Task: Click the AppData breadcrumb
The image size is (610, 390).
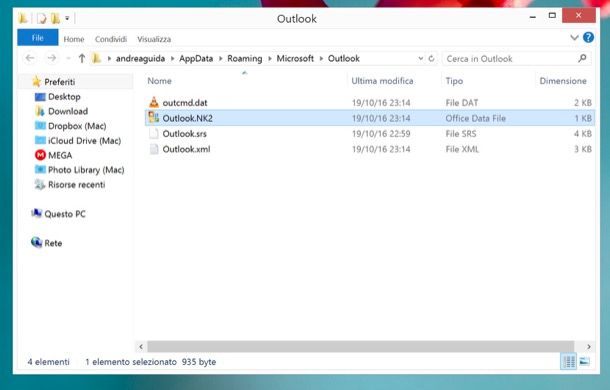Action: [196, 58]
